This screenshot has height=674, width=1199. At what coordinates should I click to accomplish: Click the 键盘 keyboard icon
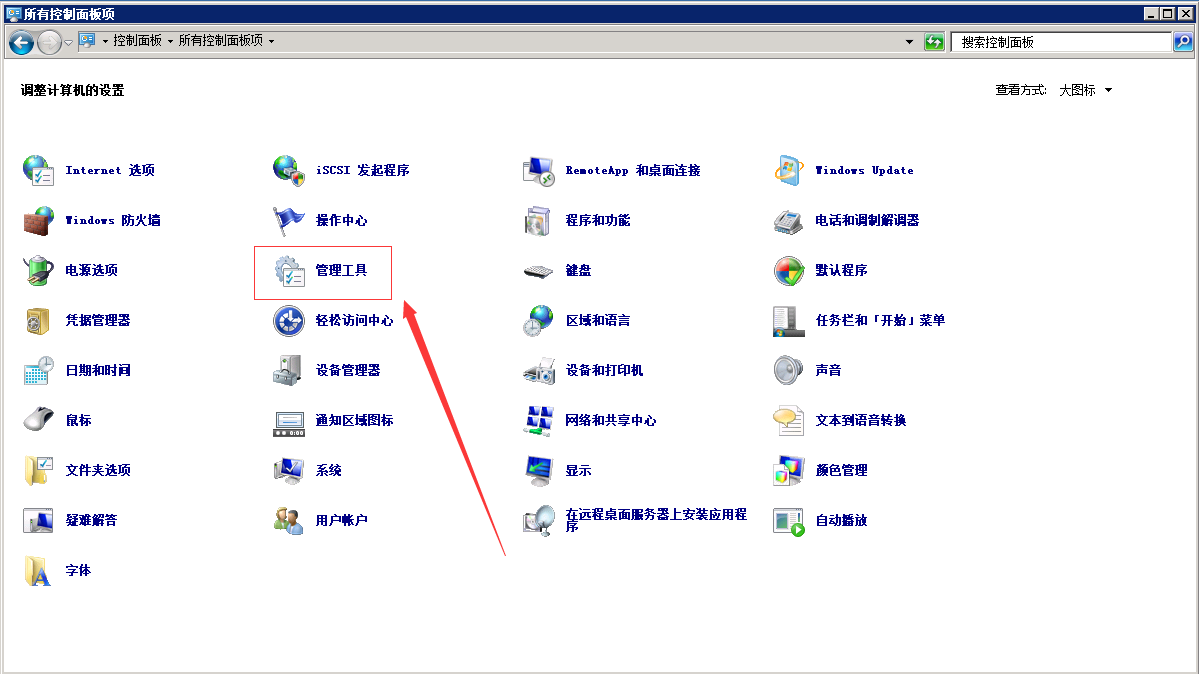click(x=538, y=270)
